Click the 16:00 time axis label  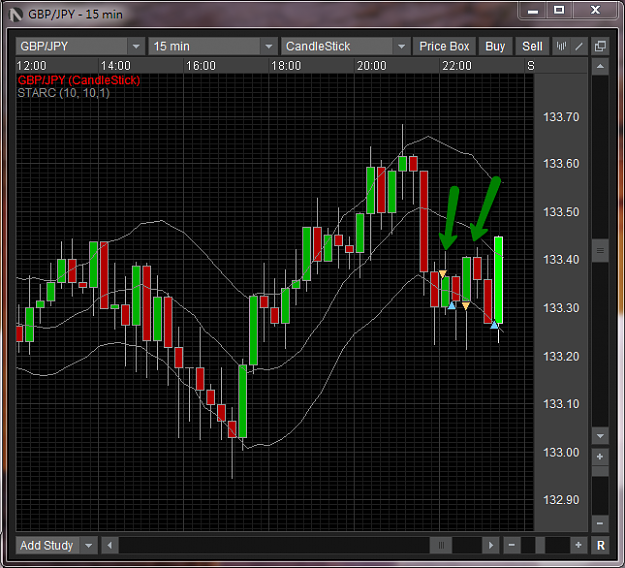point(201,66)
